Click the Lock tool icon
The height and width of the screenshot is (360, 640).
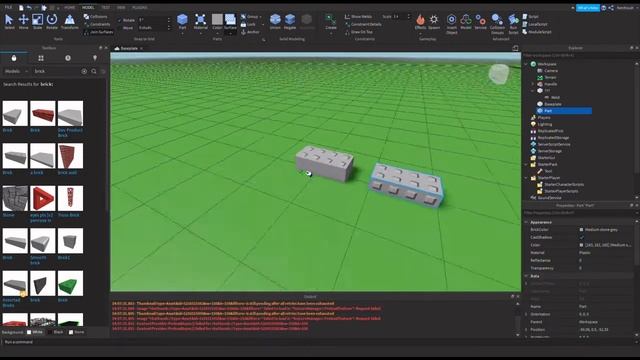point(243,24)
